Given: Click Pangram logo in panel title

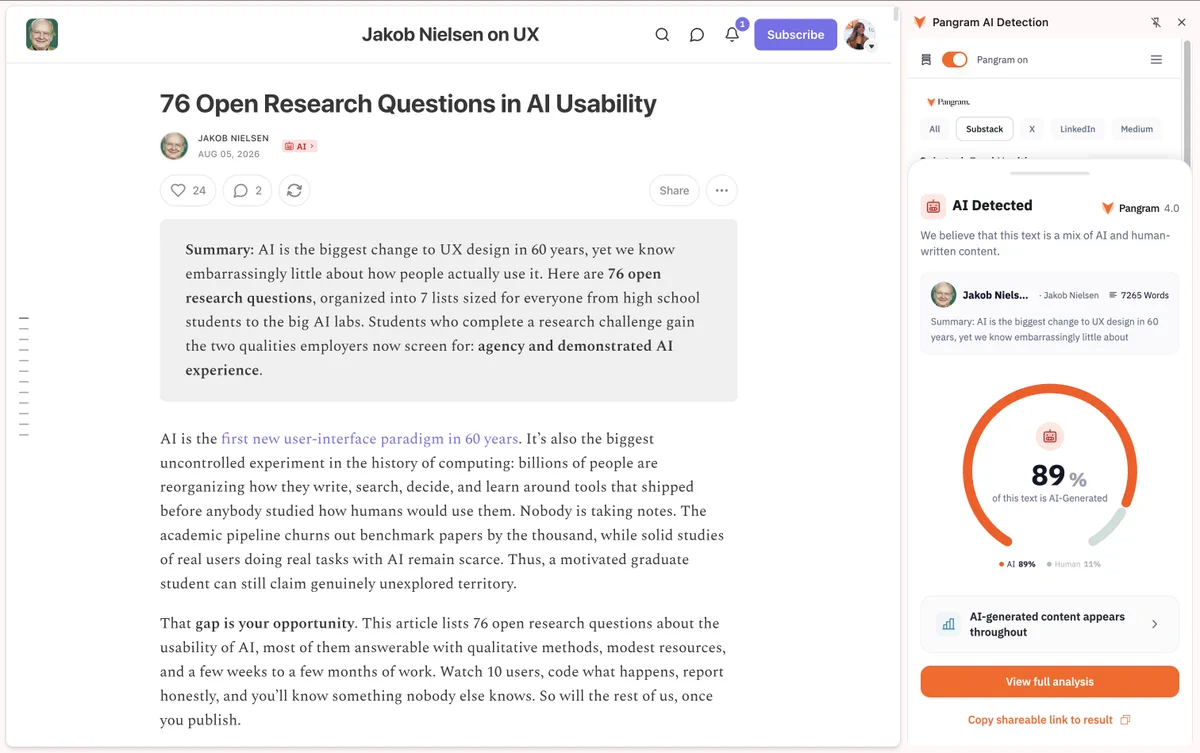Looking at the screenshot, I should (x=920, y=22).
